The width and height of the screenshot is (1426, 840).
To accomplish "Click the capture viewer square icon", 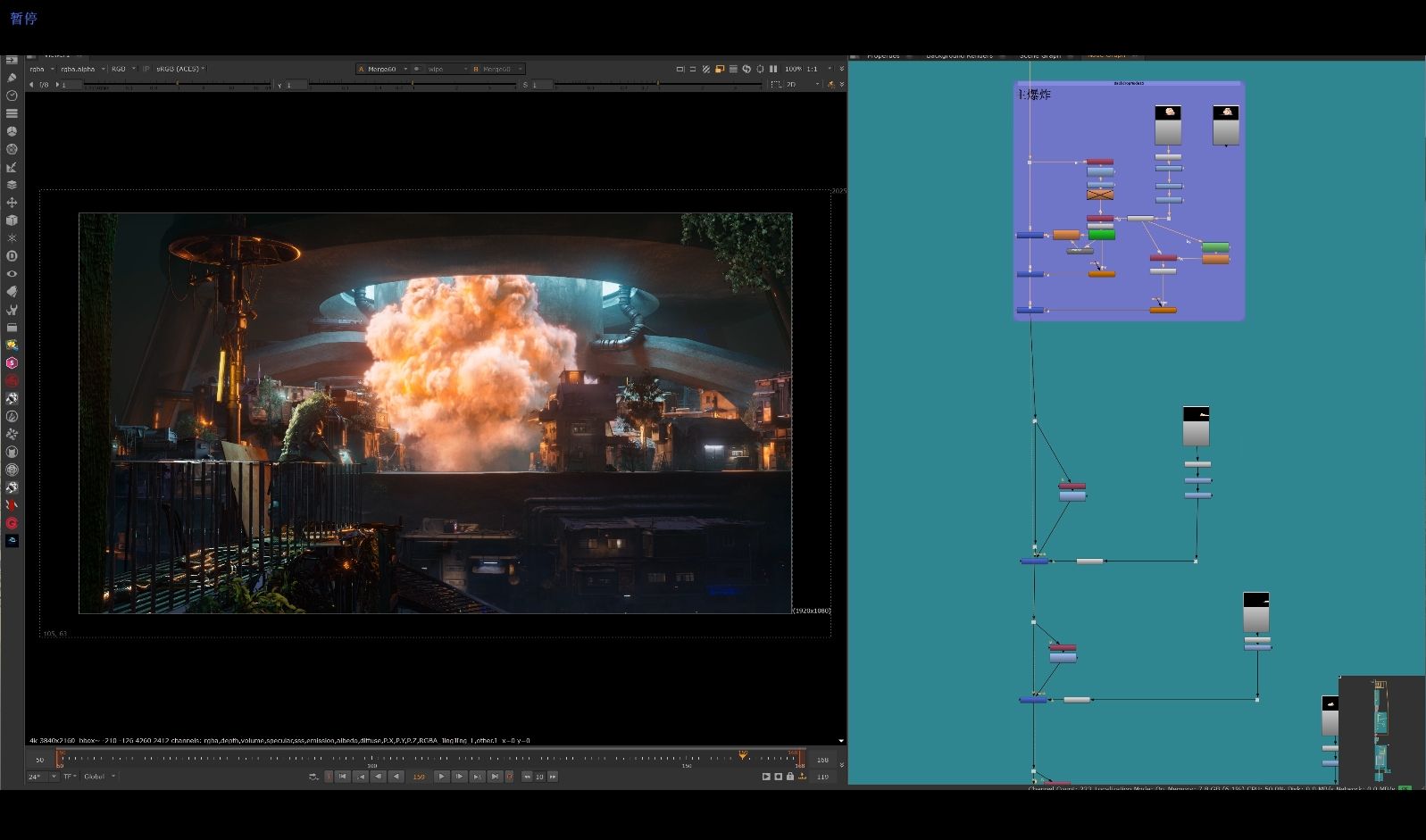I will 779,777.
